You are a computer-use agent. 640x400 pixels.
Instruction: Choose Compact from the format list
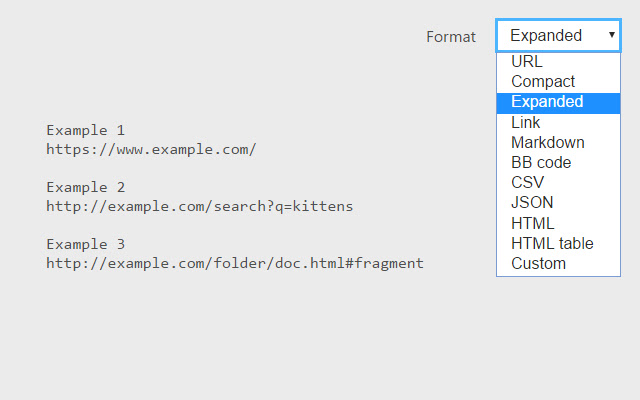pos(543,82)
